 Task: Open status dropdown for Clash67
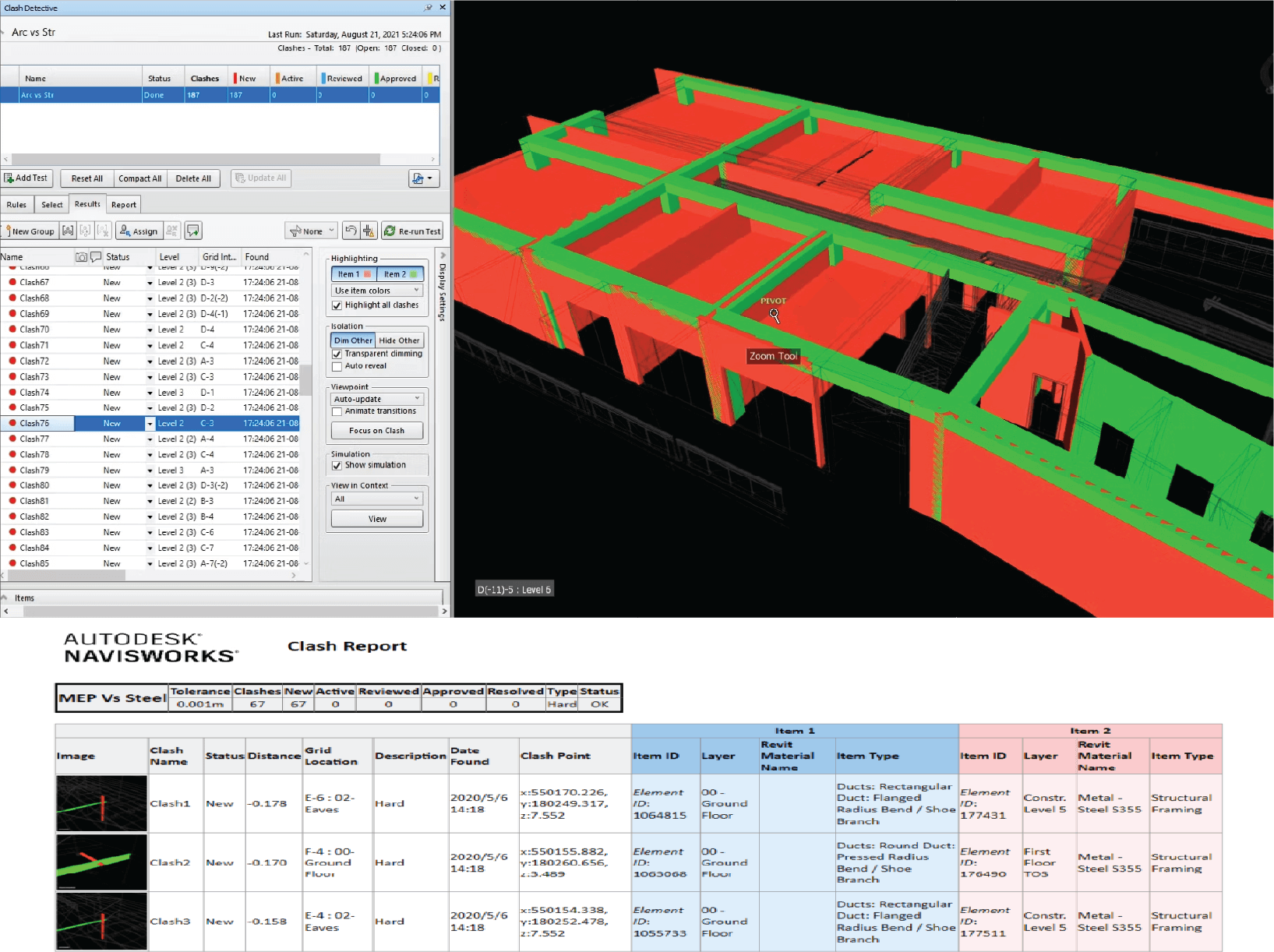pos(150,283)
